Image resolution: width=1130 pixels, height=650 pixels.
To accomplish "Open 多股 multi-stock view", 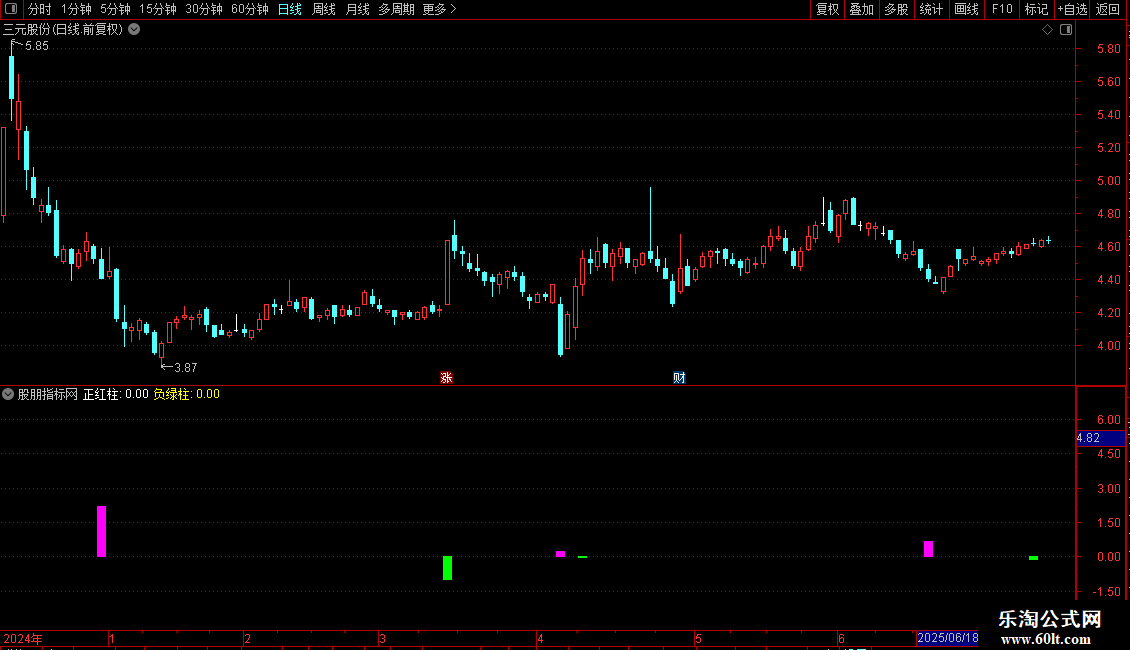I will (896, 9).
